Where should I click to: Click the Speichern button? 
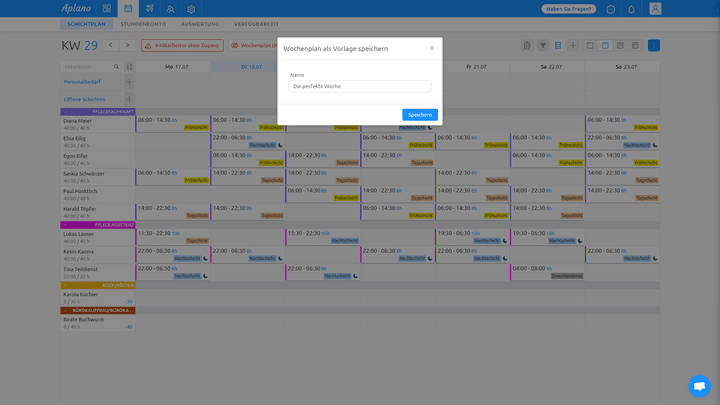420,115
